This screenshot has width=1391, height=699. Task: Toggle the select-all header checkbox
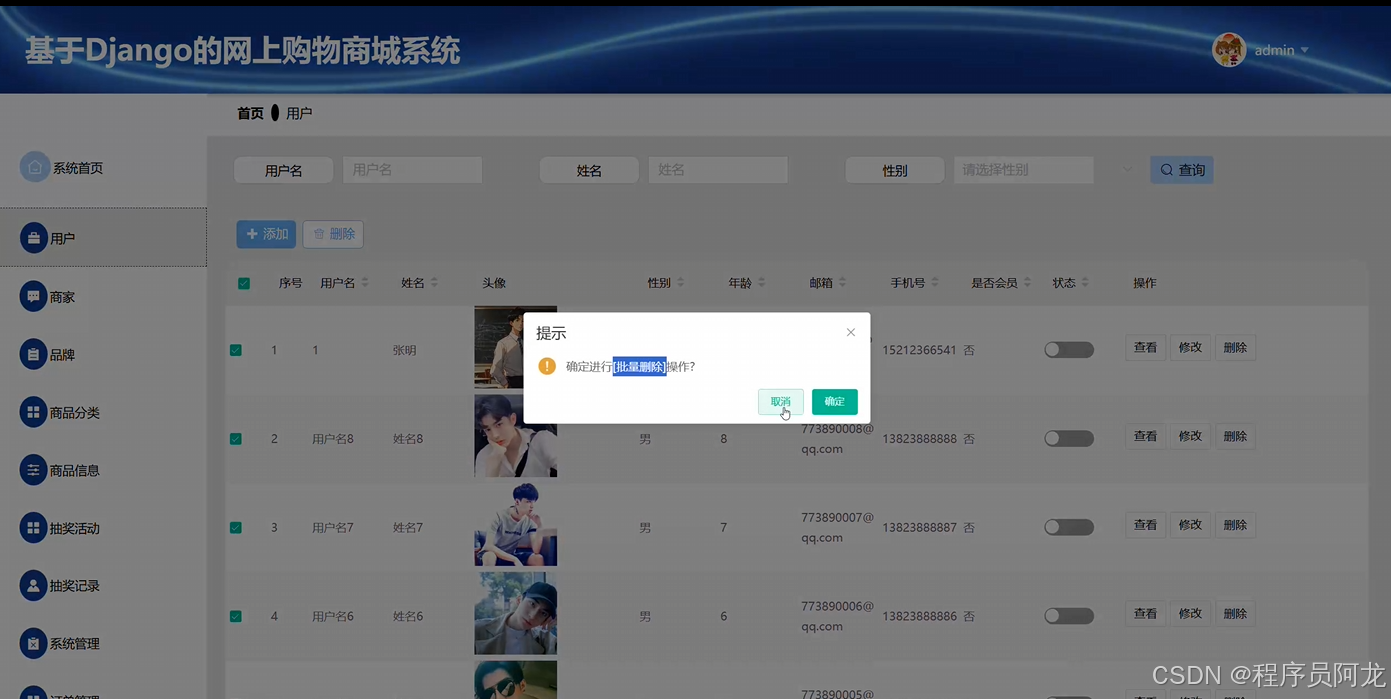tap(243, 283)
